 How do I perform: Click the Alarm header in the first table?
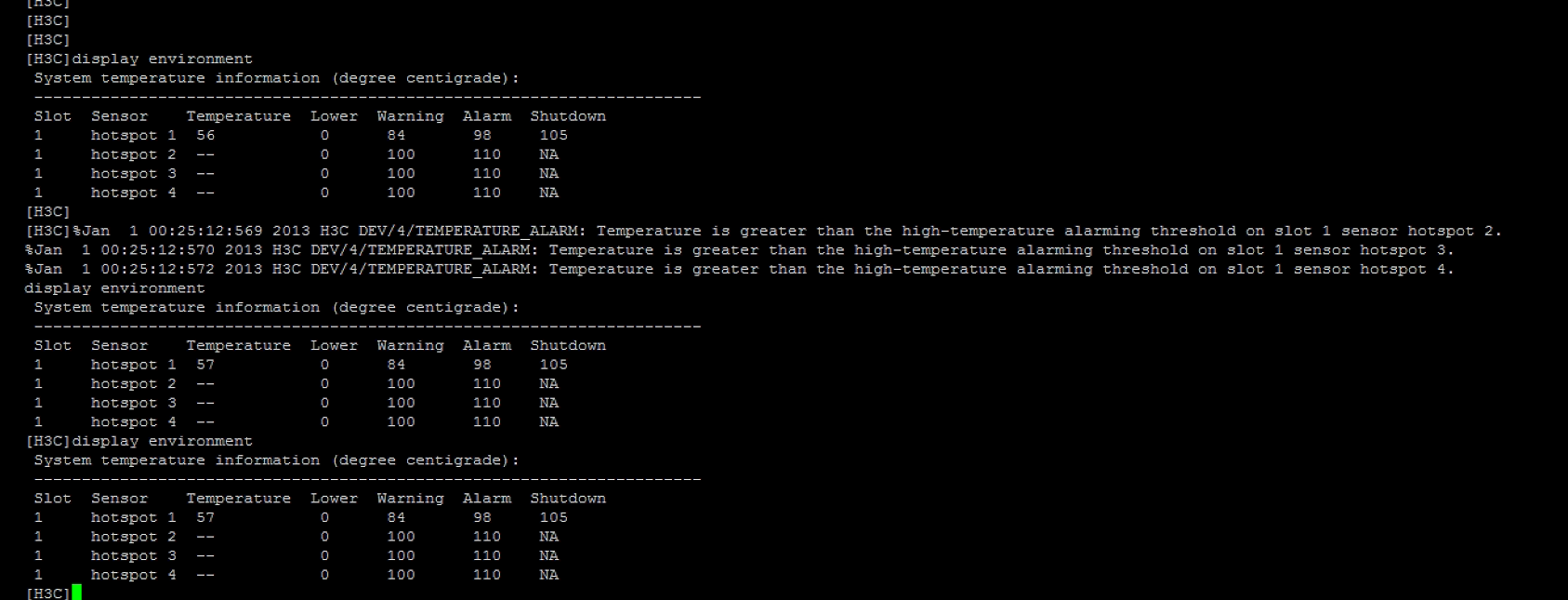point(487,116)
